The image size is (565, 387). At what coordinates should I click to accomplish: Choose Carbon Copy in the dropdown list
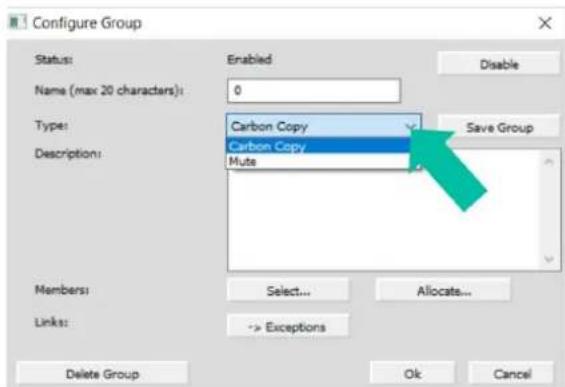(x=318, y=146)
